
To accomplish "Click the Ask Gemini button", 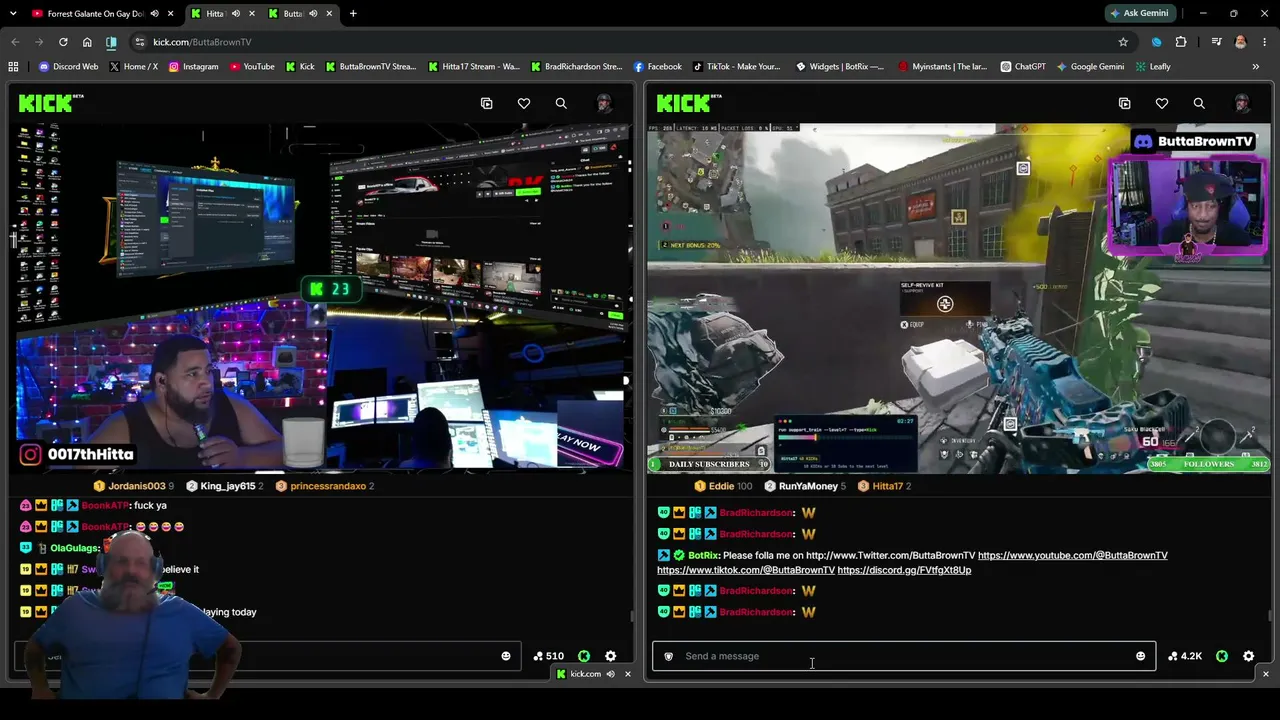I will [1139, 13].
